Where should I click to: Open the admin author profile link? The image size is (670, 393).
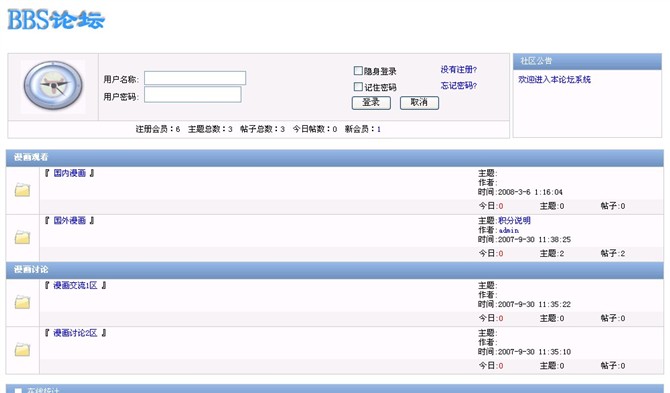click(508, 230)
